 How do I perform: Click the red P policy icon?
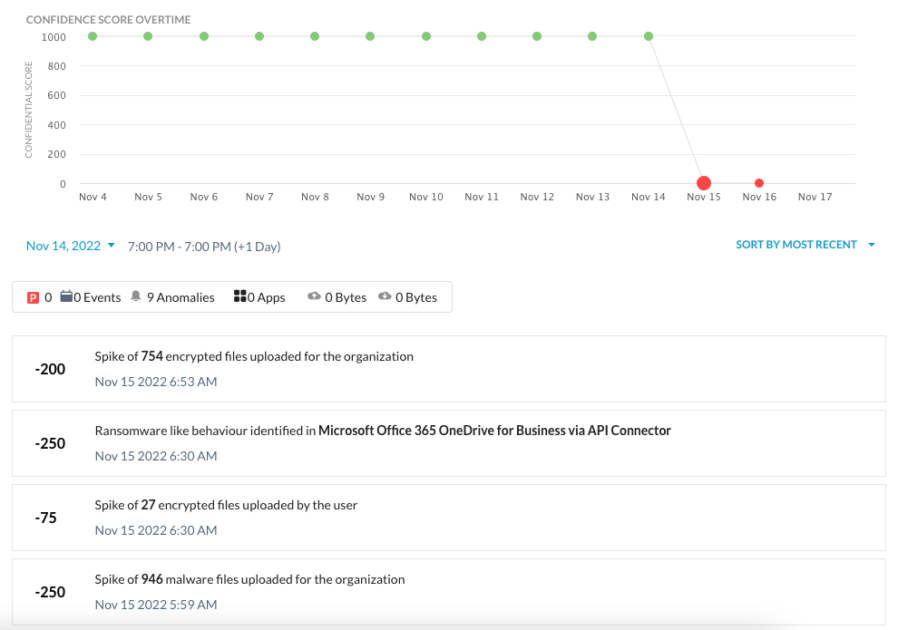tap(33, 297)
